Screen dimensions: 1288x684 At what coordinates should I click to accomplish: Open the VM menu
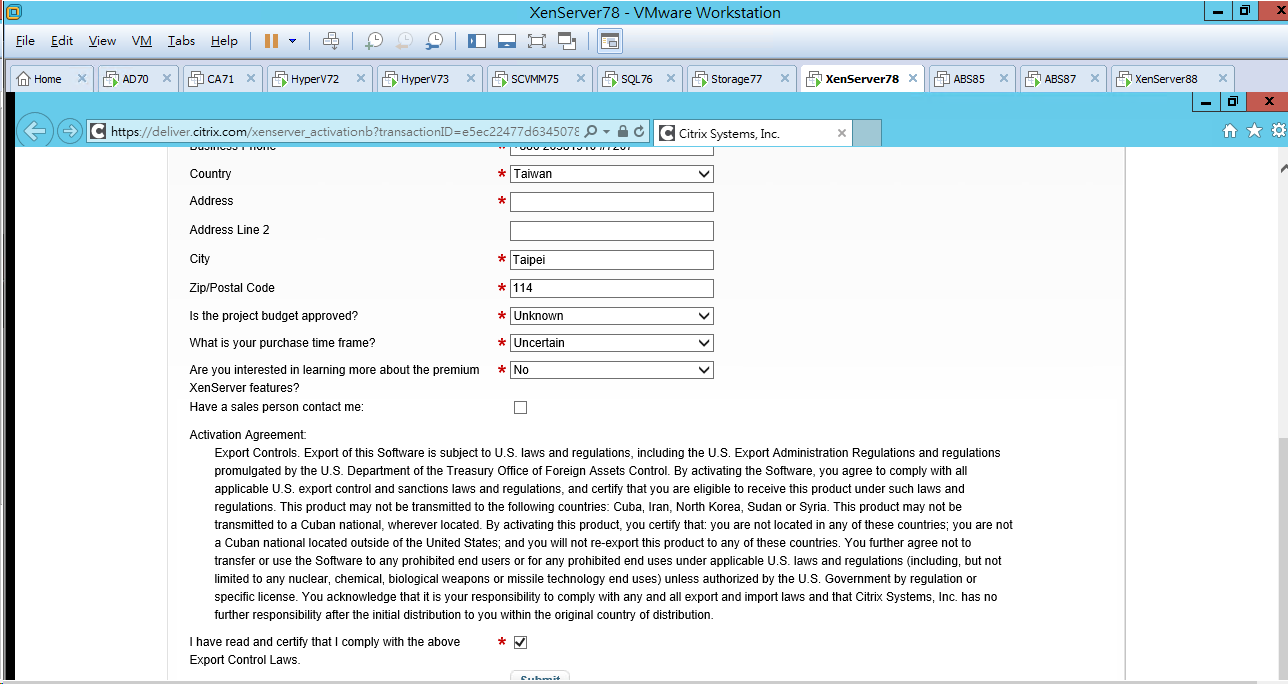142,41
